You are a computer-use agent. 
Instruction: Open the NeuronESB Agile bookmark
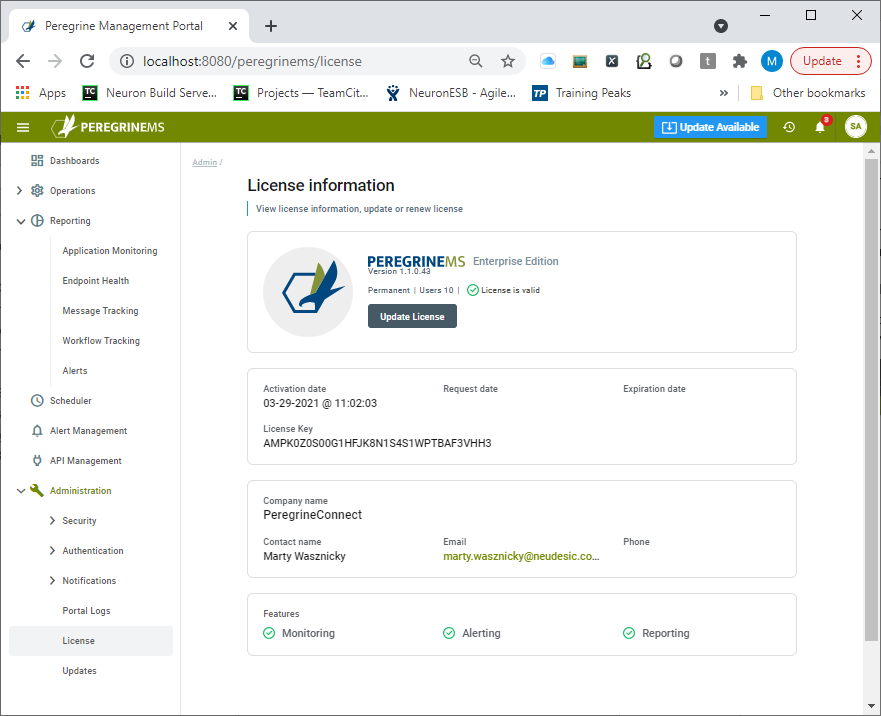(451, 93)
